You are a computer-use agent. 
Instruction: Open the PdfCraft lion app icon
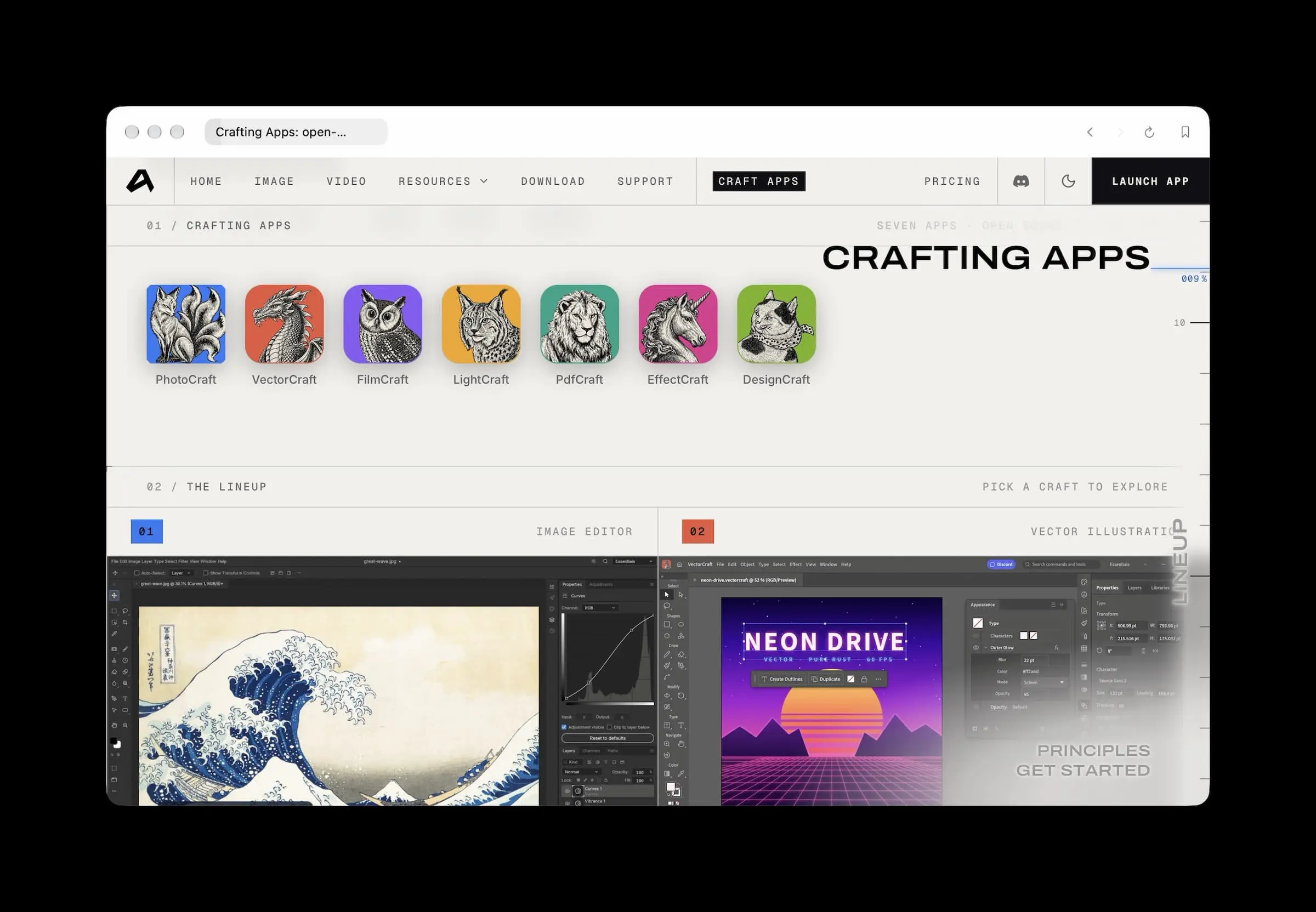click(x=579, y=324)
